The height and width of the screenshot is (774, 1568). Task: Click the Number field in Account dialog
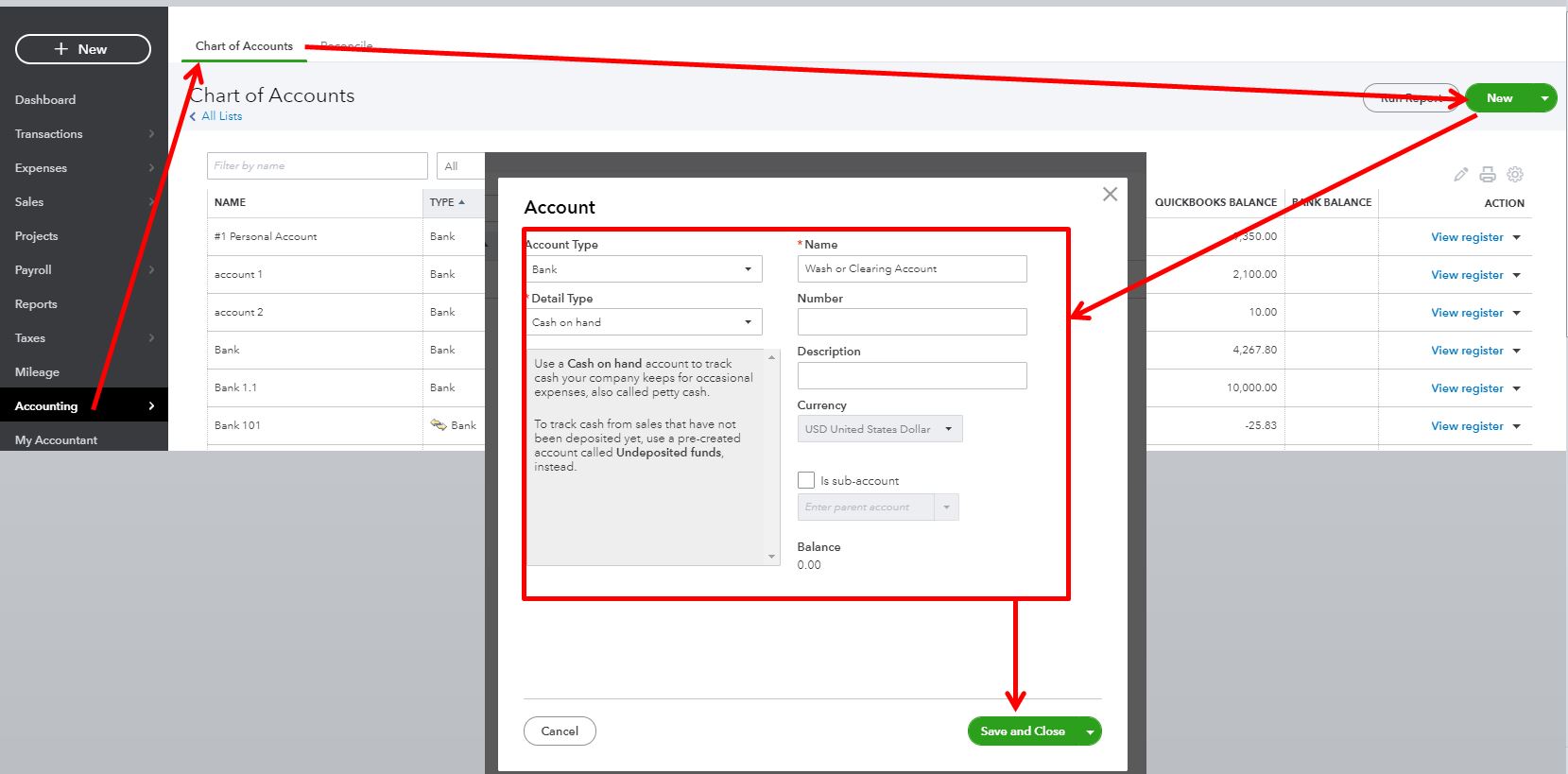[912, 322]
